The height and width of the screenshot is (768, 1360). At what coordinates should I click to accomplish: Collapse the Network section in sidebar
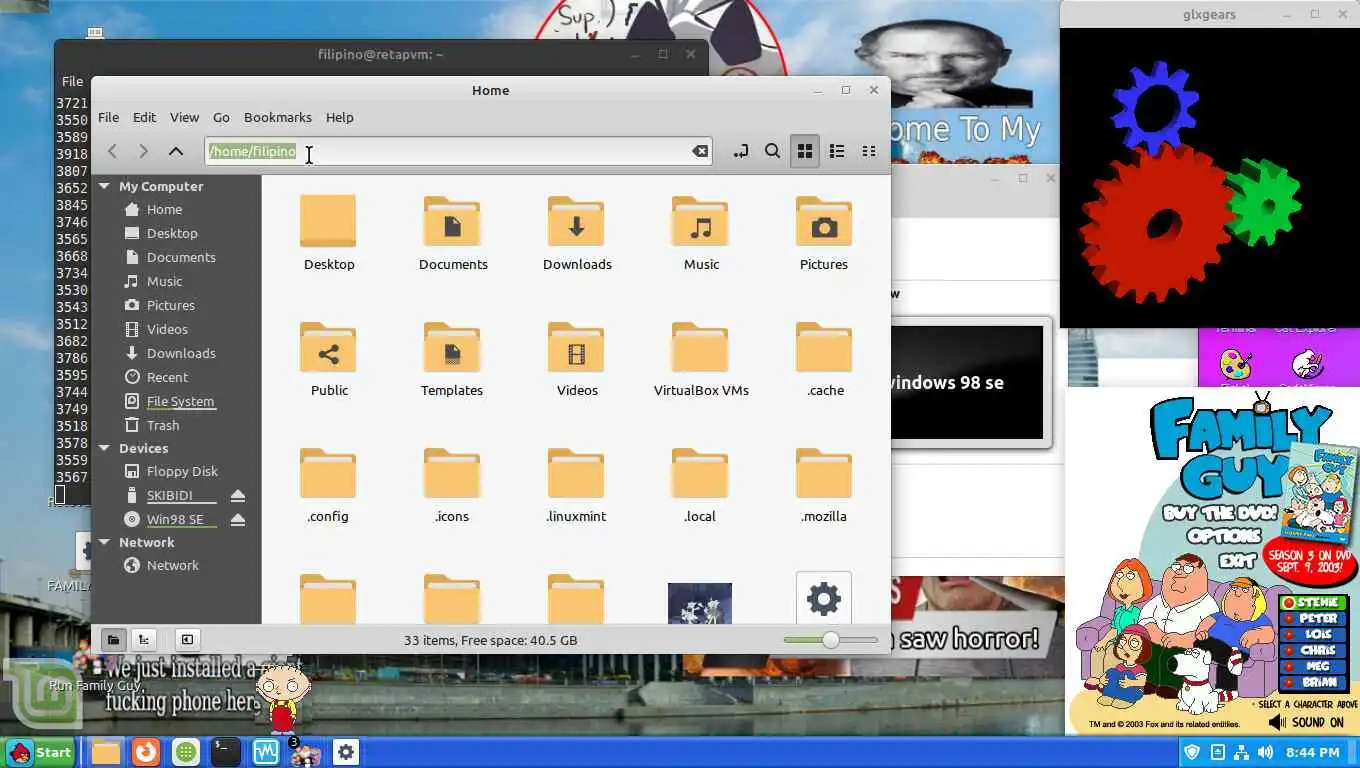pyautogui.click(x=104, y=542)
